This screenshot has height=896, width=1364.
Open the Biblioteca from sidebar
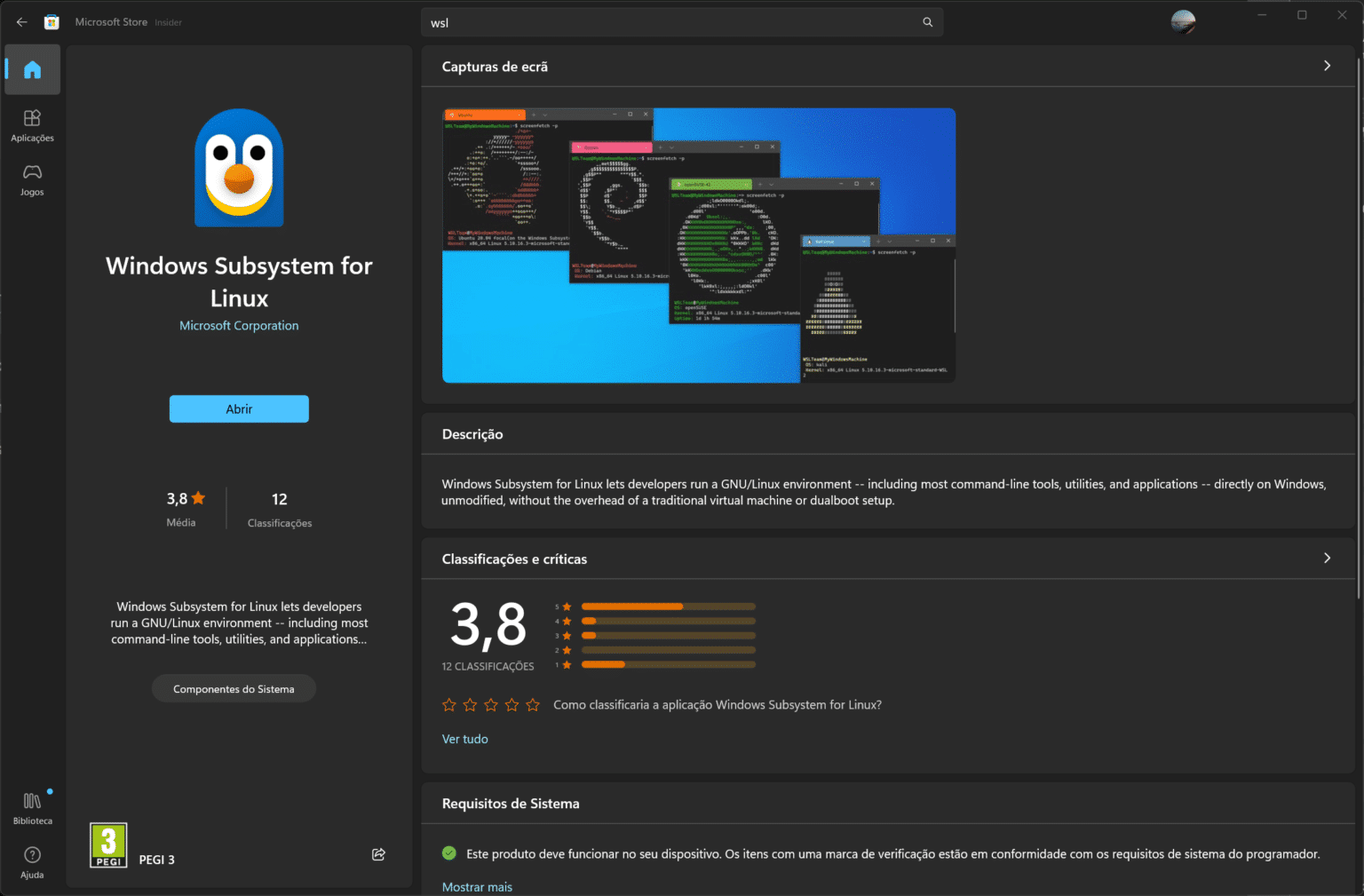click(x=32, y=806)
